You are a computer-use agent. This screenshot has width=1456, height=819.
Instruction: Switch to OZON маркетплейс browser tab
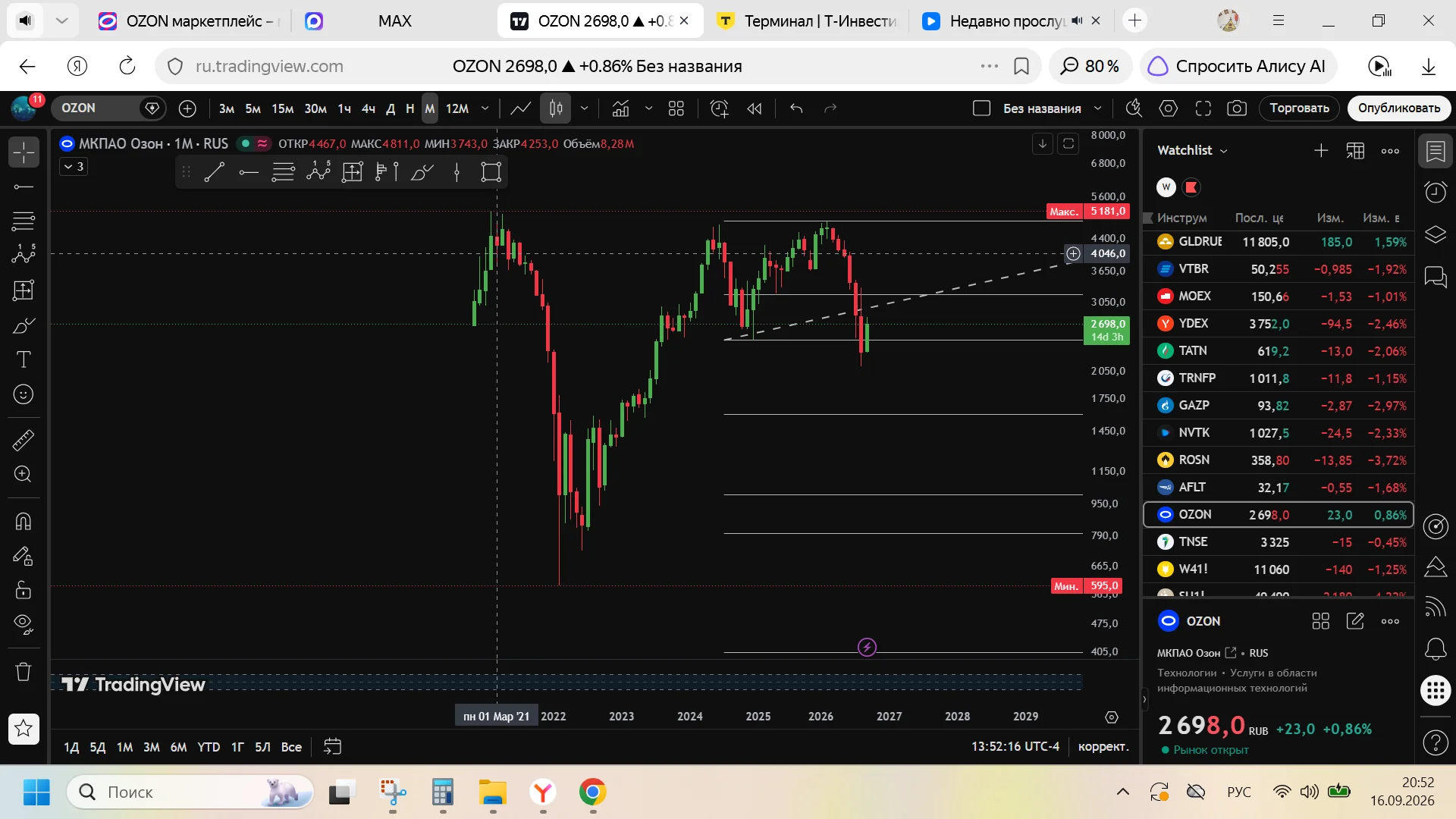click(191, 21)
